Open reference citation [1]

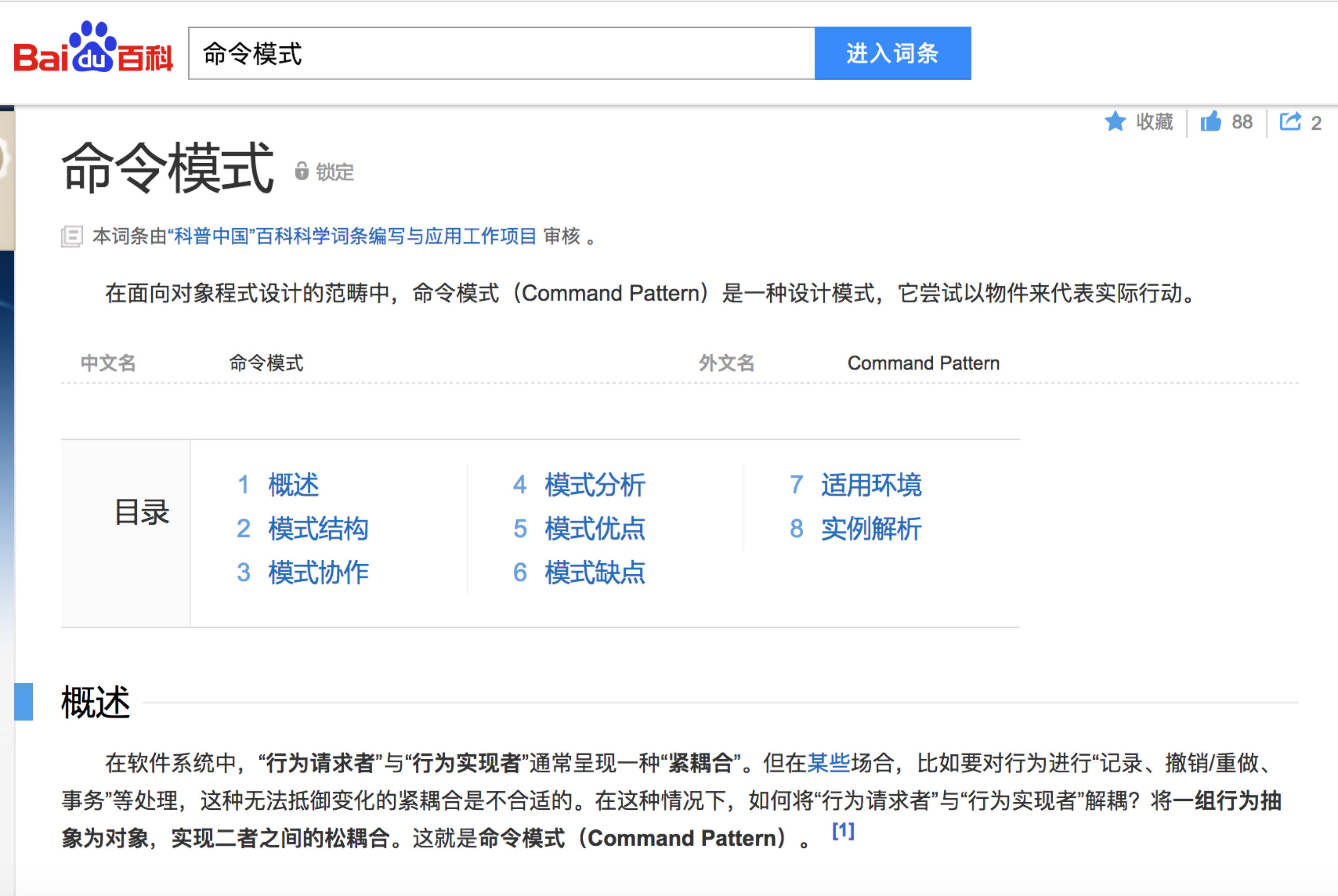[x=843, y=831]
